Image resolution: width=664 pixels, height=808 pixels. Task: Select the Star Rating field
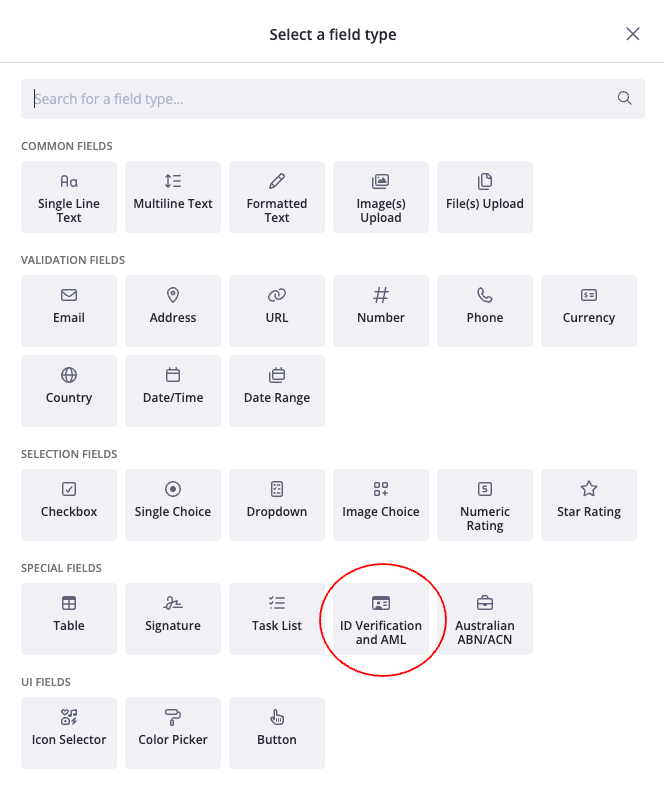(589, 505)
